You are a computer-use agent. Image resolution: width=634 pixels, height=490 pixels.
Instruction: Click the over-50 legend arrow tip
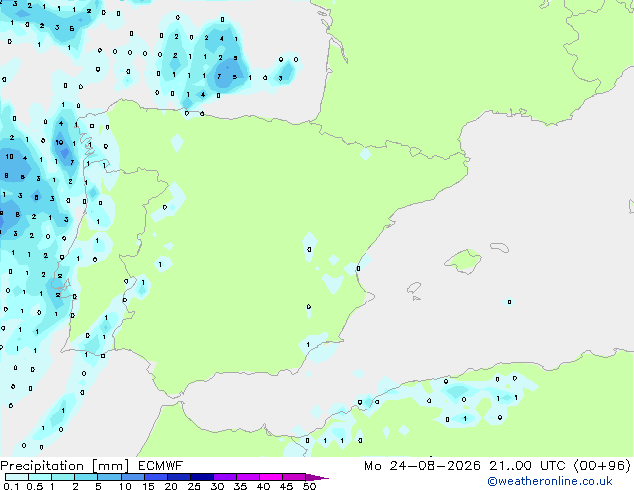pyautogui.click(x=317, y=477)
